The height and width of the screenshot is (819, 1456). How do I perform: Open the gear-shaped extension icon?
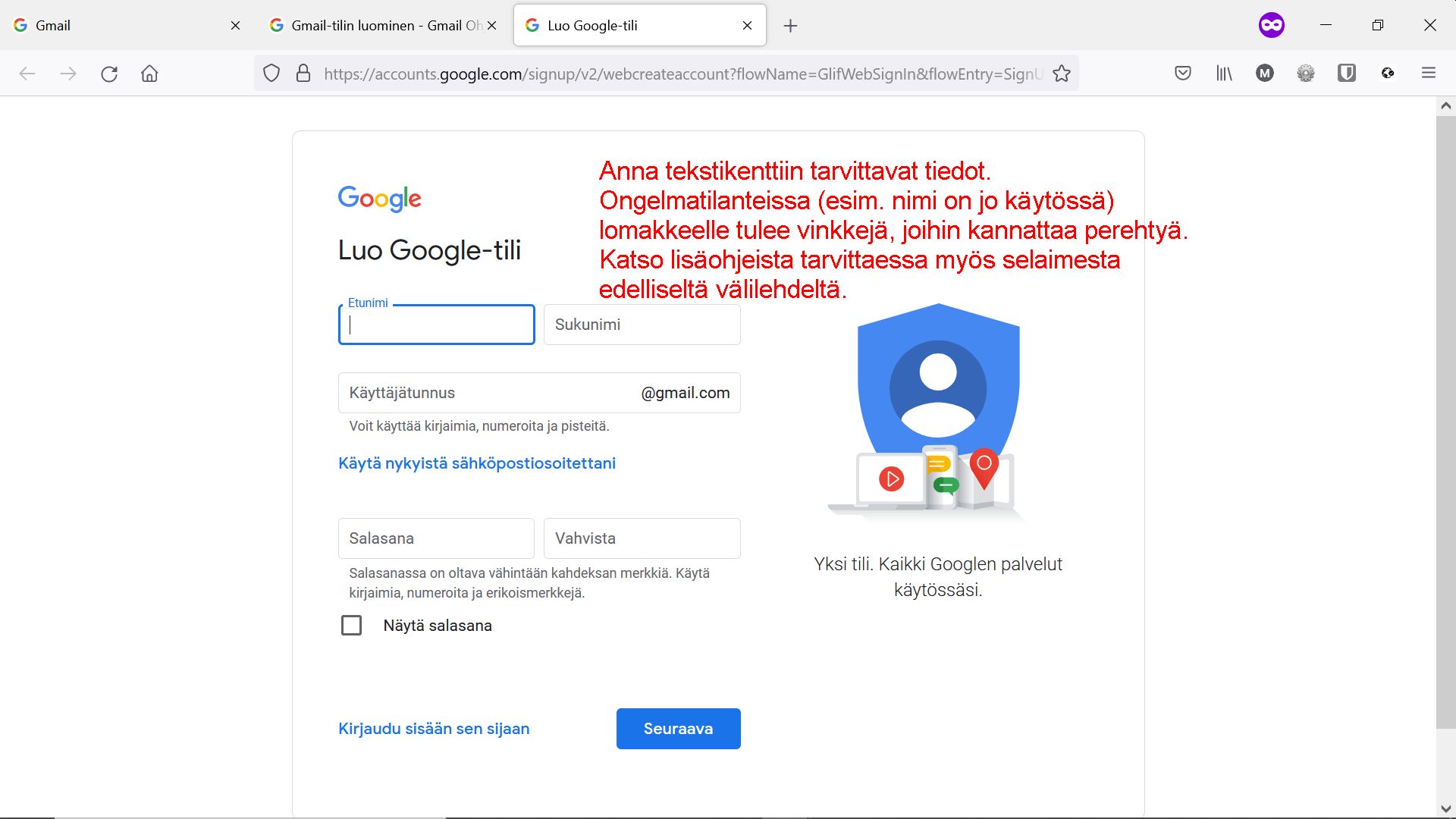pos(1306,74)
